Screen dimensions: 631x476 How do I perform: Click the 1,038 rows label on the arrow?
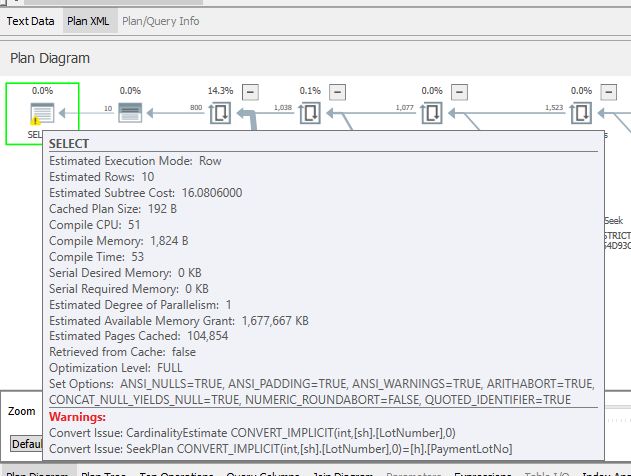point(283,107)
